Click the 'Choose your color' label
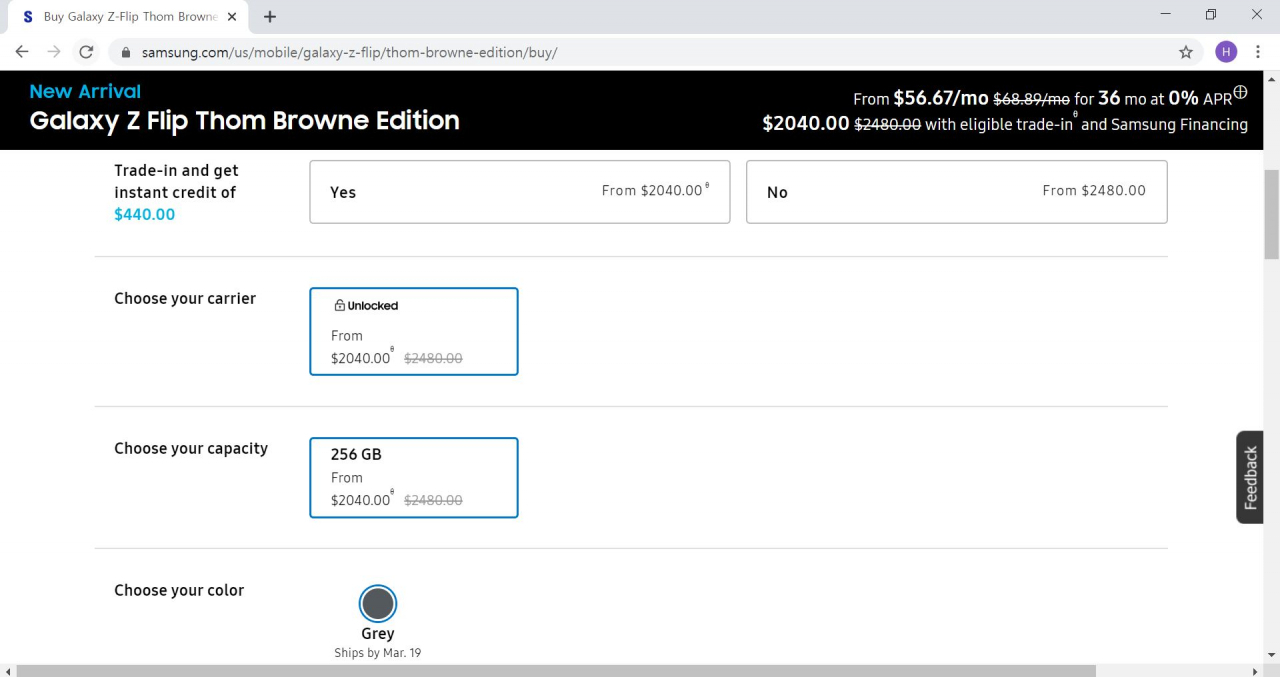The height and width of the screenshot is (677, 1280). 179,590
